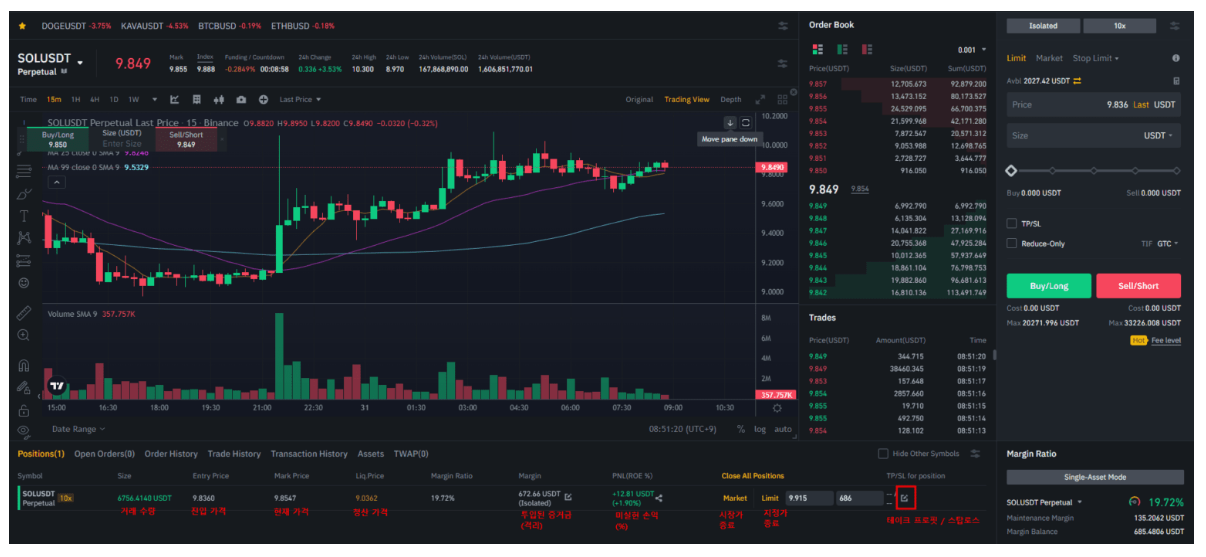Enable the TP/SL checkbox

pyautogui.click(x=1012, y=224)
